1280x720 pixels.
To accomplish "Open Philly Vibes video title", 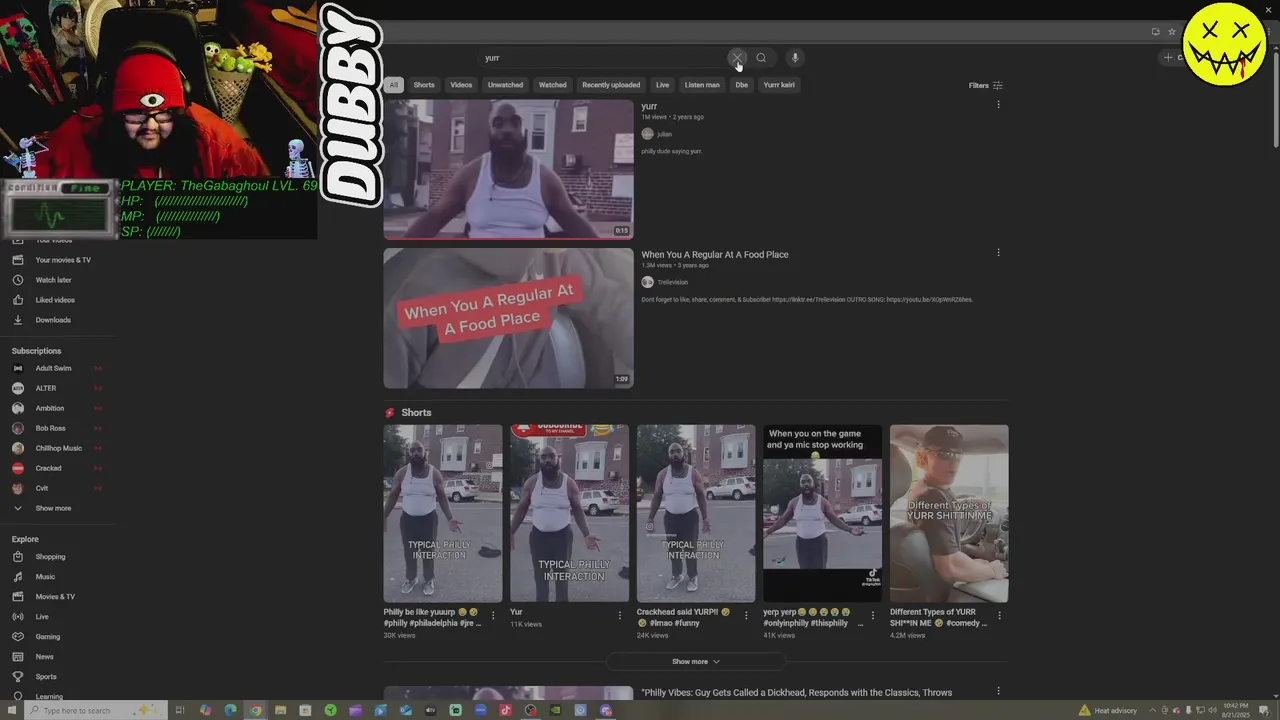I will tap(797, 692).
